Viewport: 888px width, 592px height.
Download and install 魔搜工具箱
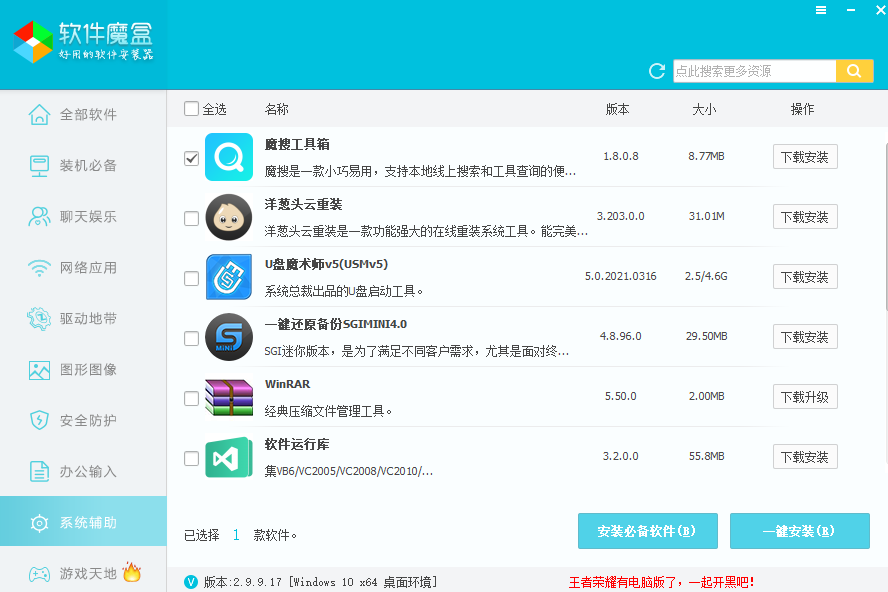(805, 157)
